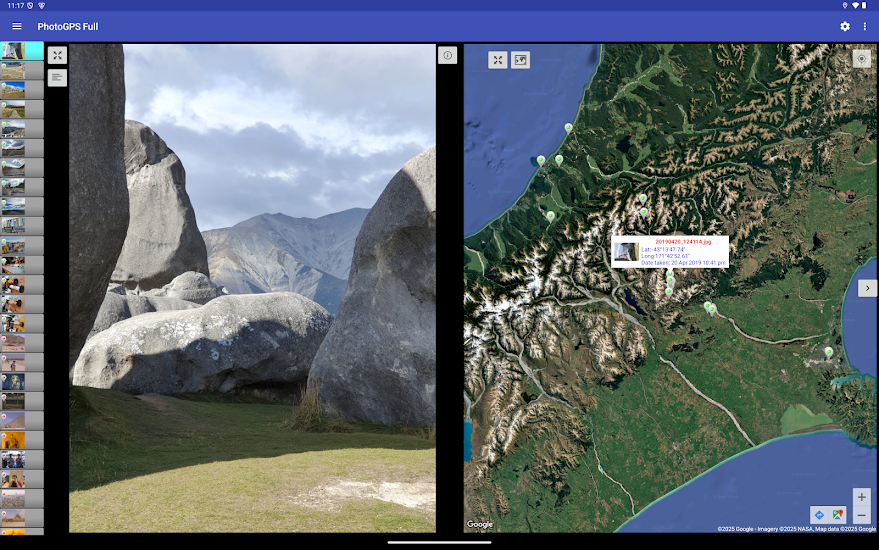This screenshot has height=550, width=879.
Task: Expand the map to fullscreen
Action: click(x=498, y=60)
